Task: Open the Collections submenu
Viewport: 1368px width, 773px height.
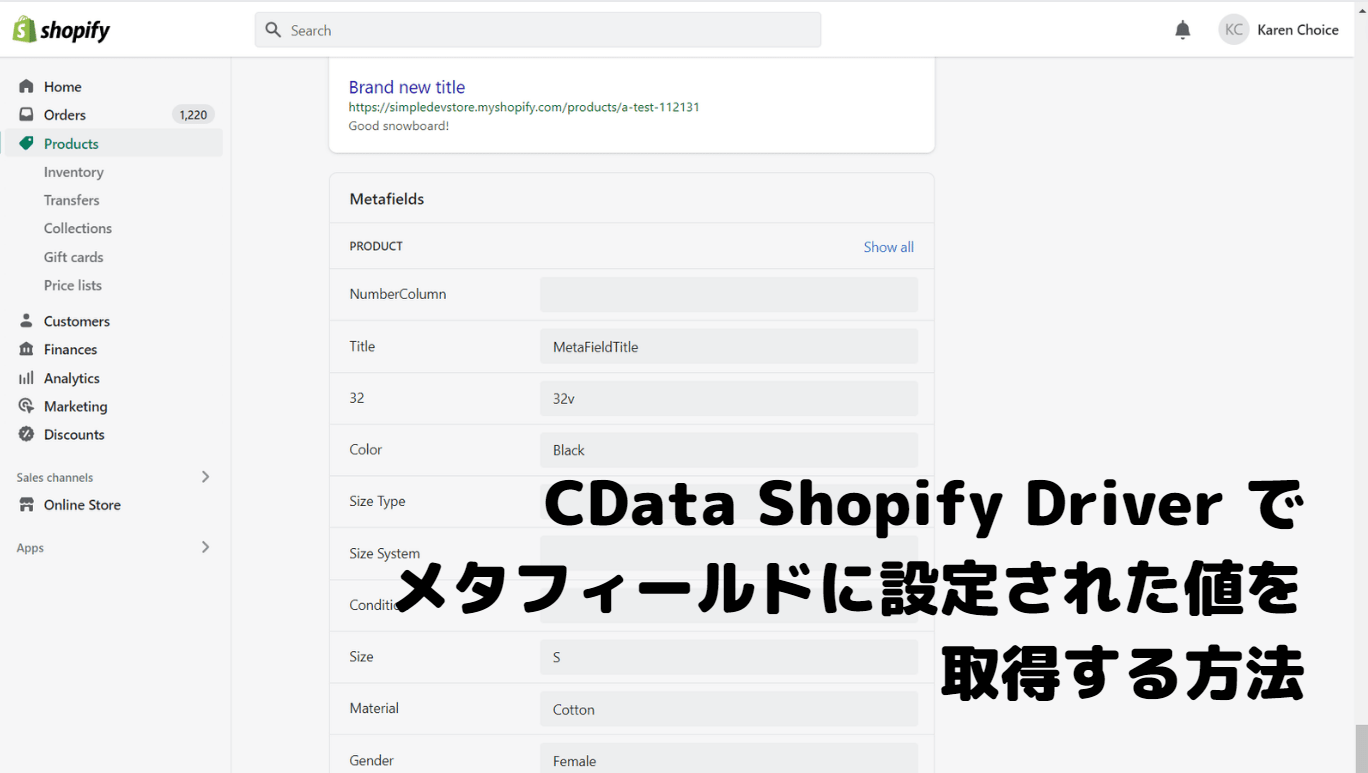Action: pos(78,228)
